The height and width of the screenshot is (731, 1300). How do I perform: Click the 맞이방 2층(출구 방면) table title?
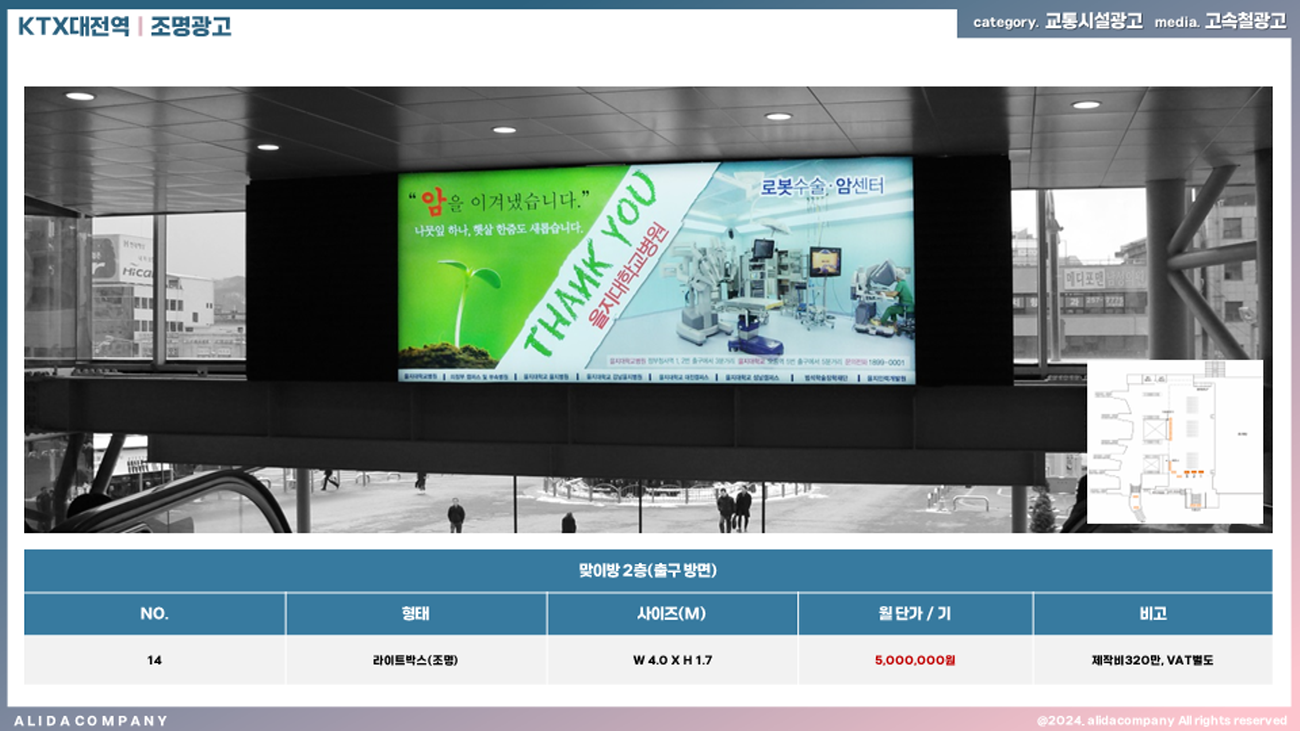click(648, 571)
